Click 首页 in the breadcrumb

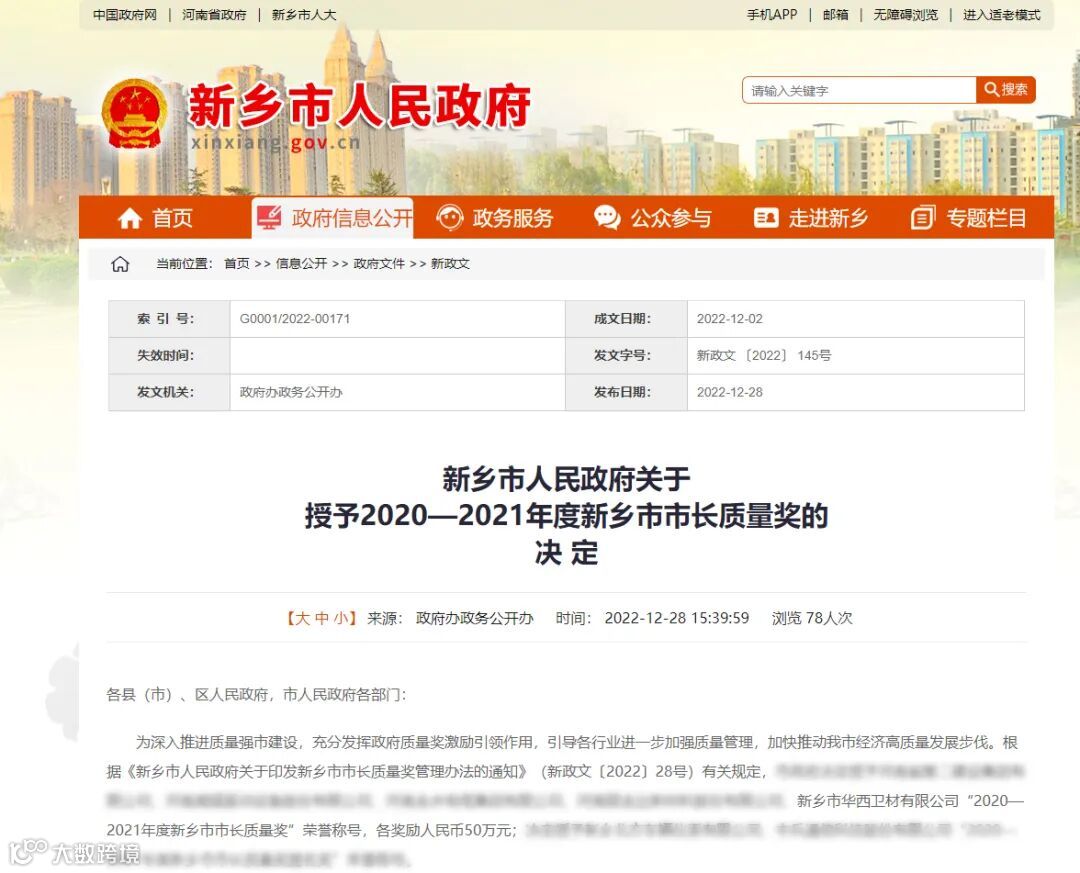point(237,264)
